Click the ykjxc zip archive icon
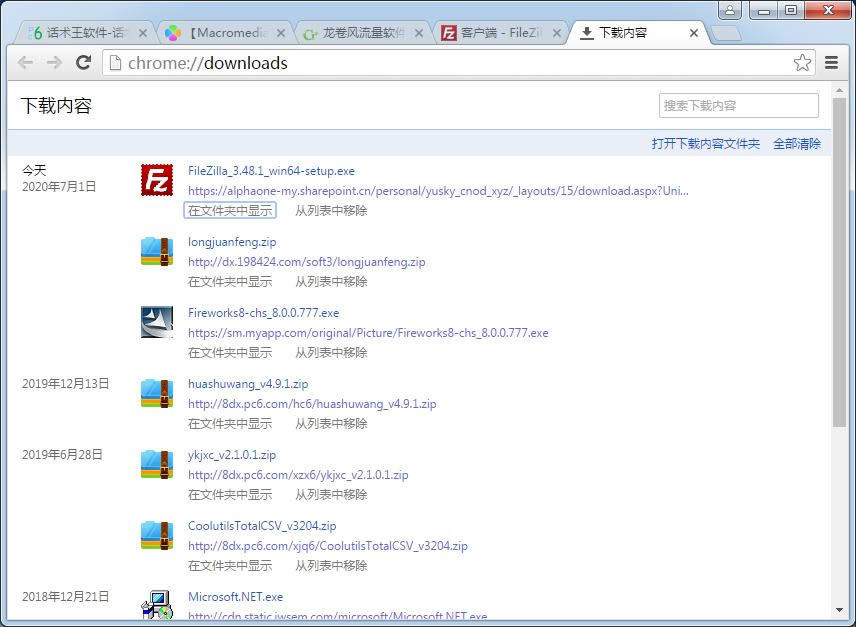The image size is (856, 627). pos(157,464)
